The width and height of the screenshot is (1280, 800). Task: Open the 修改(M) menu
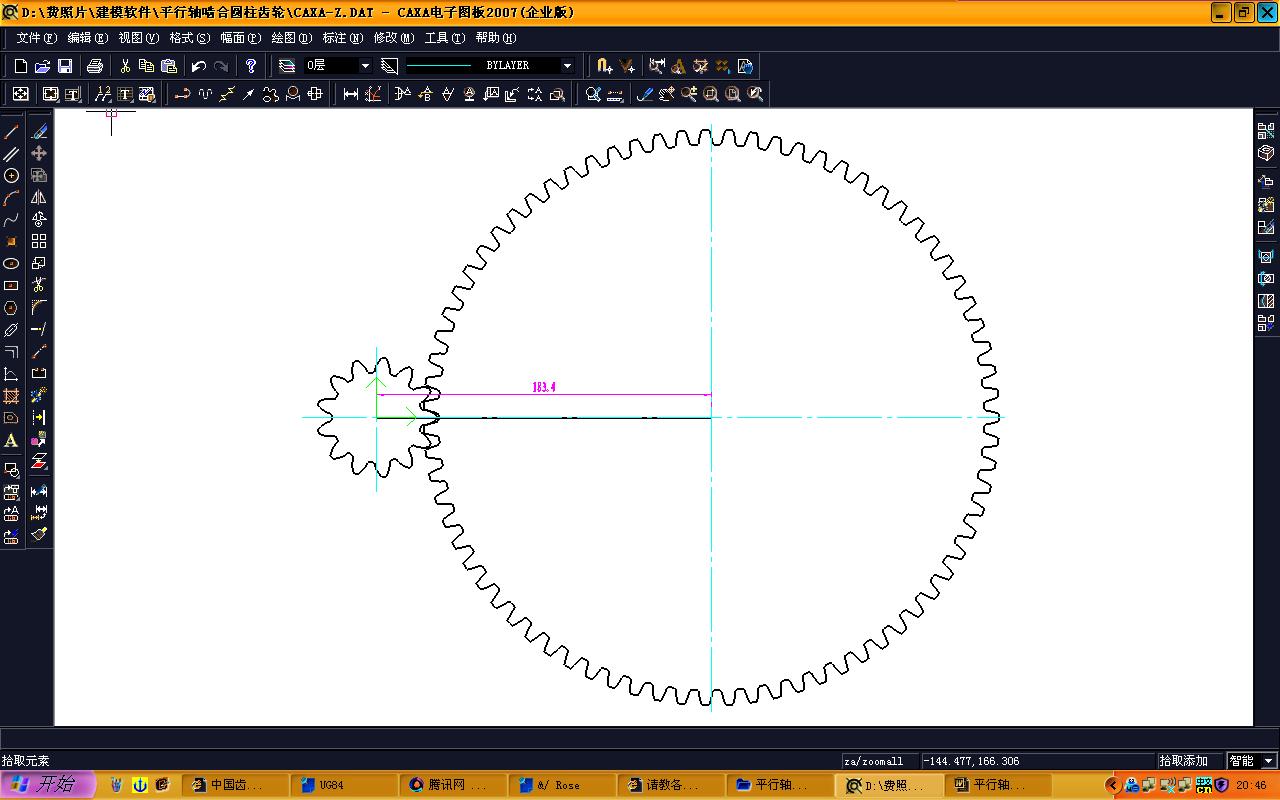pyautogui.click(x=393, y=38)
